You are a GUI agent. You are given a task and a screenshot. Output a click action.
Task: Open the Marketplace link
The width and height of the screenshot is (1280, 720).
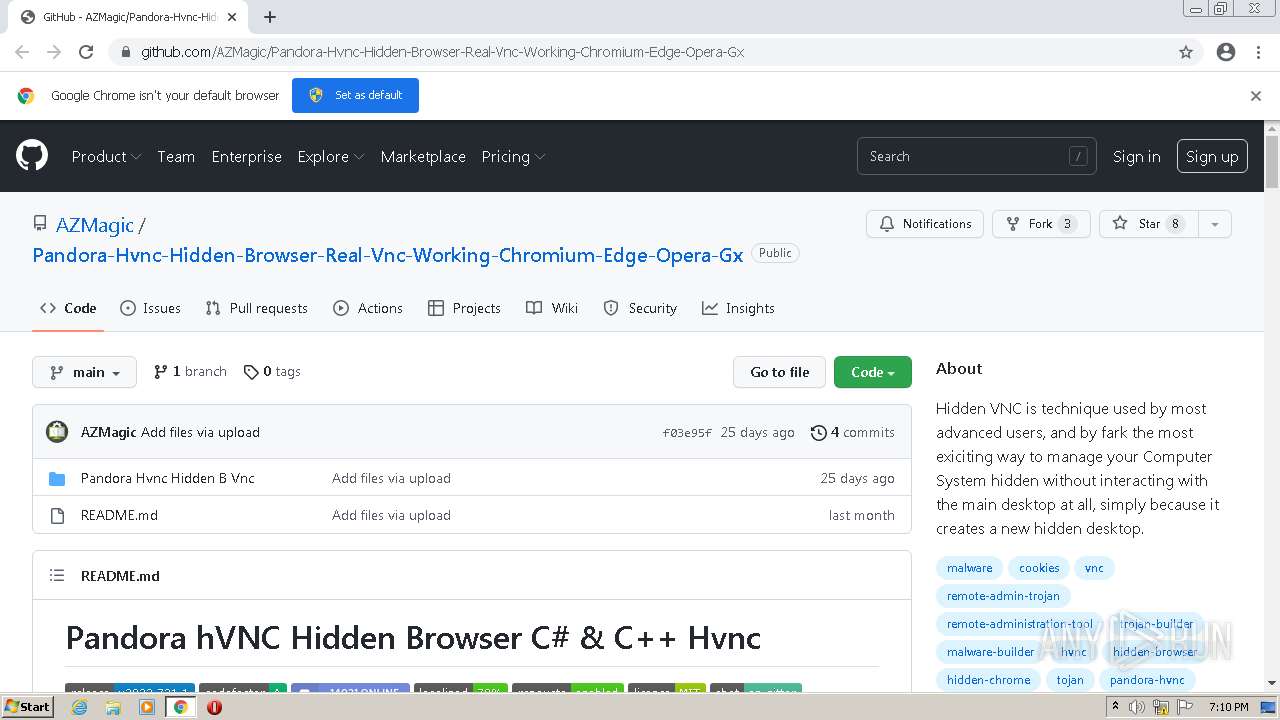[x=423, y=156]
